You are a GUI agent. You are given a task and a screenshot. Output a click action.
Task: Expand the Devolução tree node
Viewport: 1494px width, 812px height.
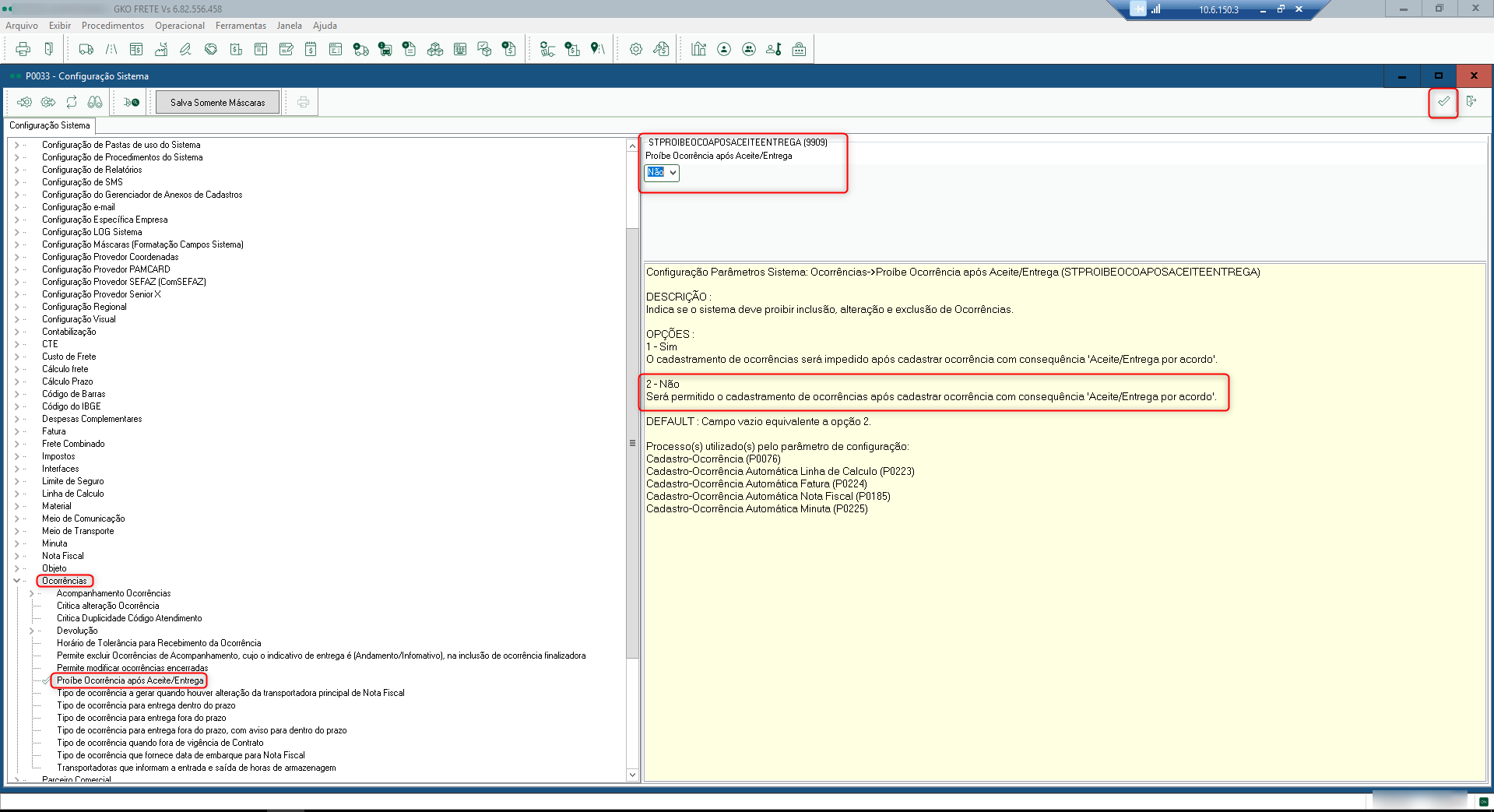31,631
